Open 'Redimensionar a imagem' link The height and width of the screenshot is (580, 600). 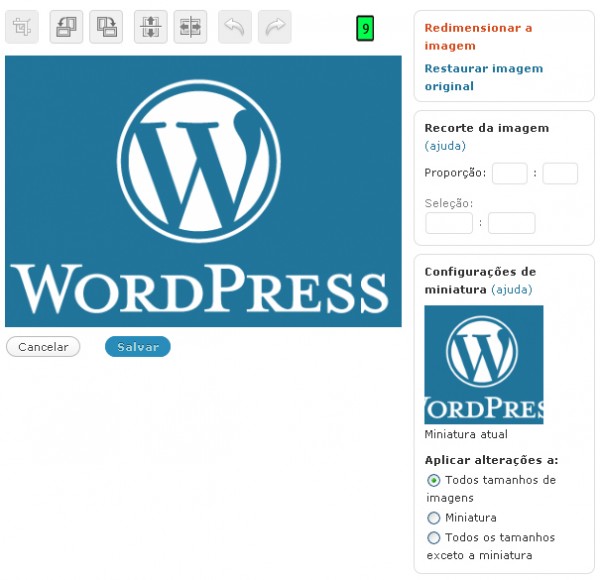[478, 37]
